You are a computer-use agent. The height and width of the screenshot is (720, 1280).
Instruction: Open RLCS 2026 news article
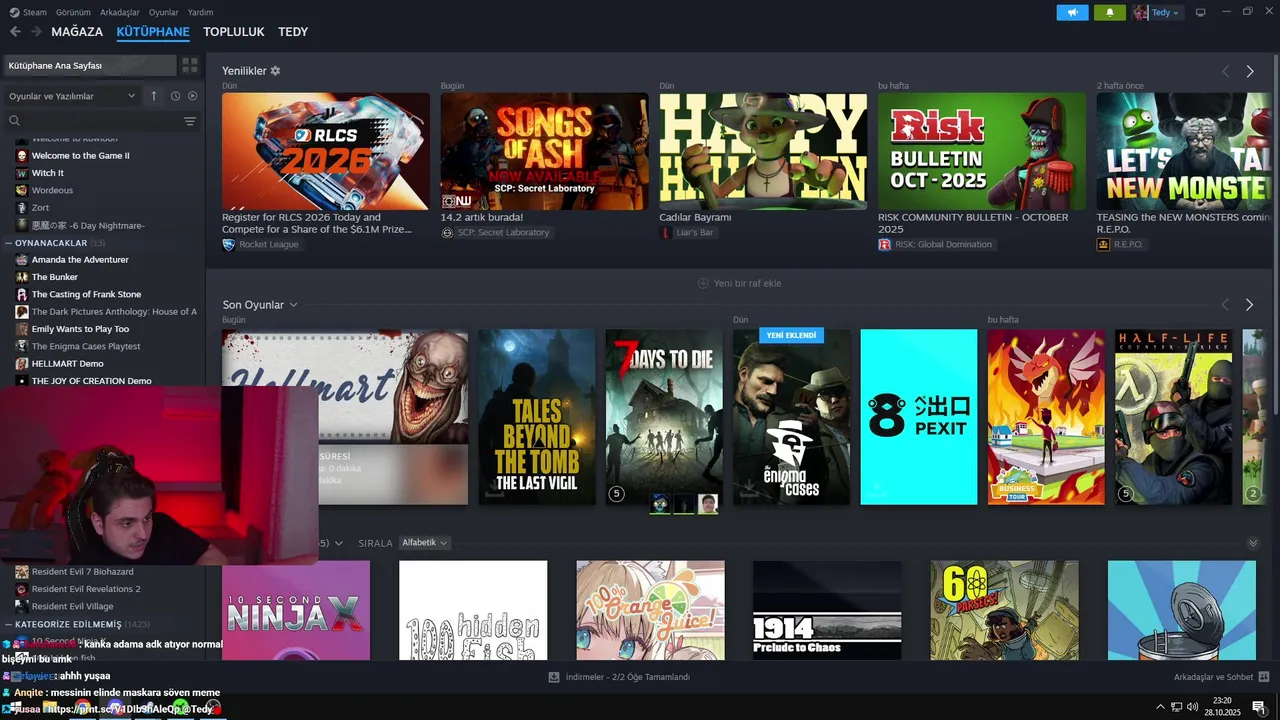pos(326,152)
